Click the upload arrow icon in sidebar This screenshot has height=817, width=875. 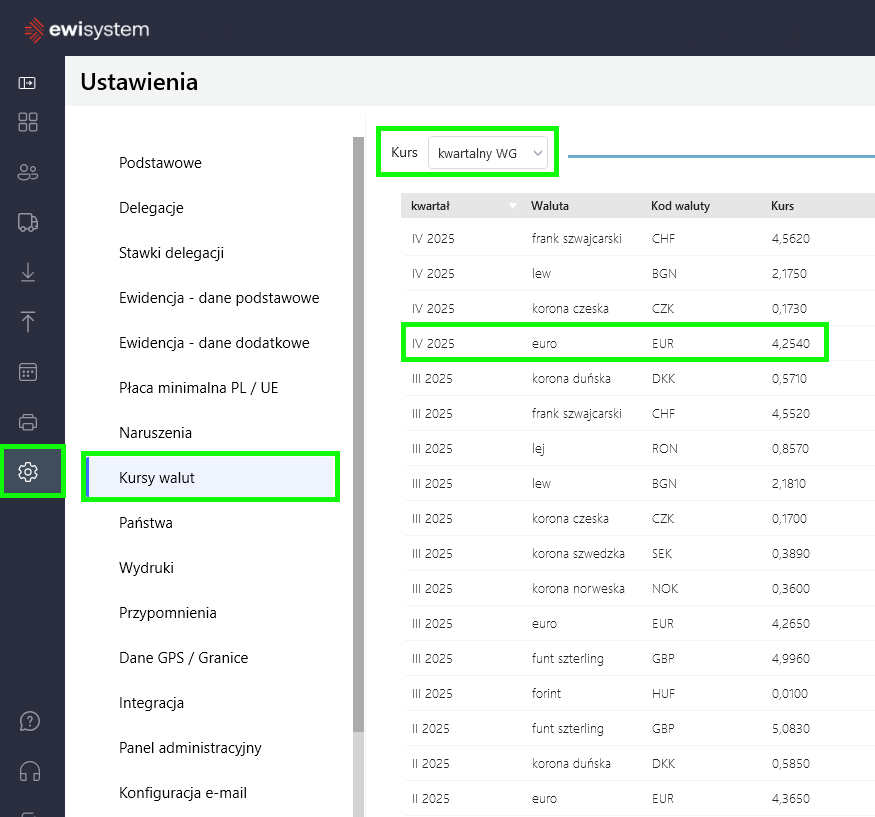pyautogui.click(x=28, y=321)
